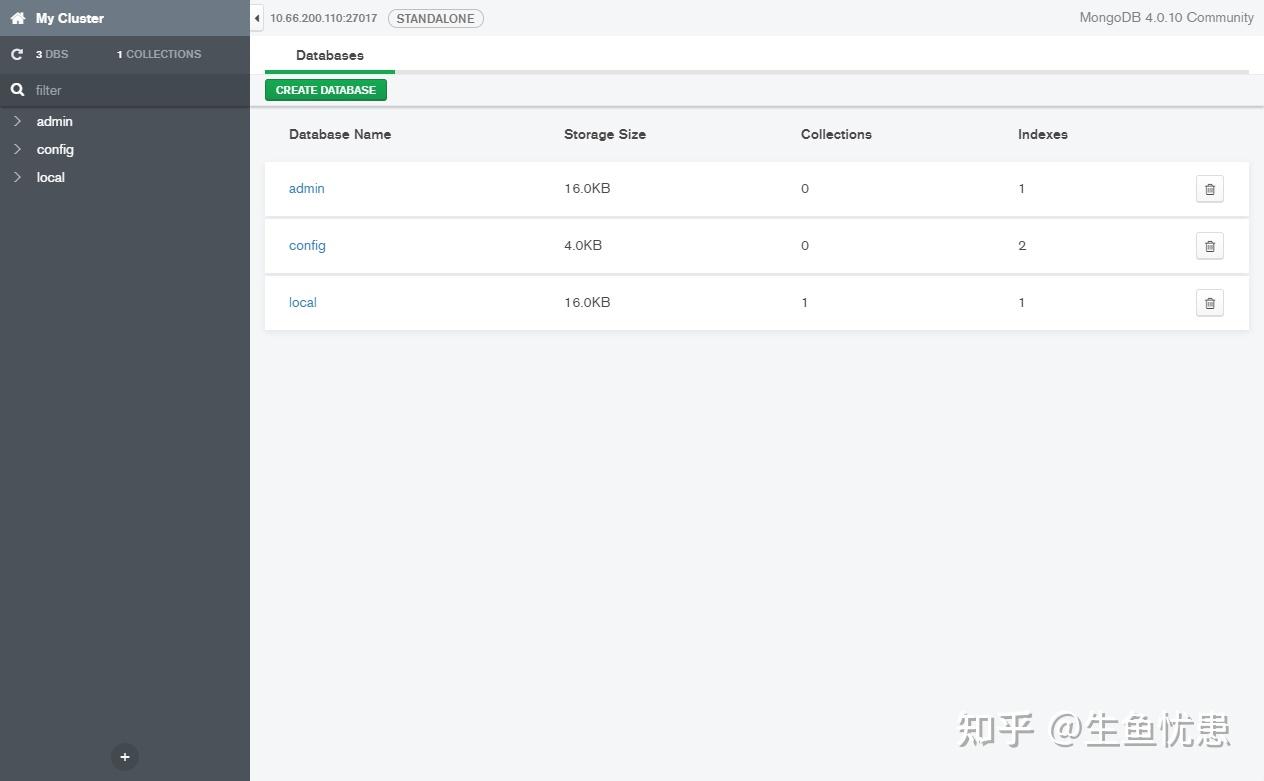Expand the admin database tree
This screenshot has width=1264, height=781.
coord(17,121)
